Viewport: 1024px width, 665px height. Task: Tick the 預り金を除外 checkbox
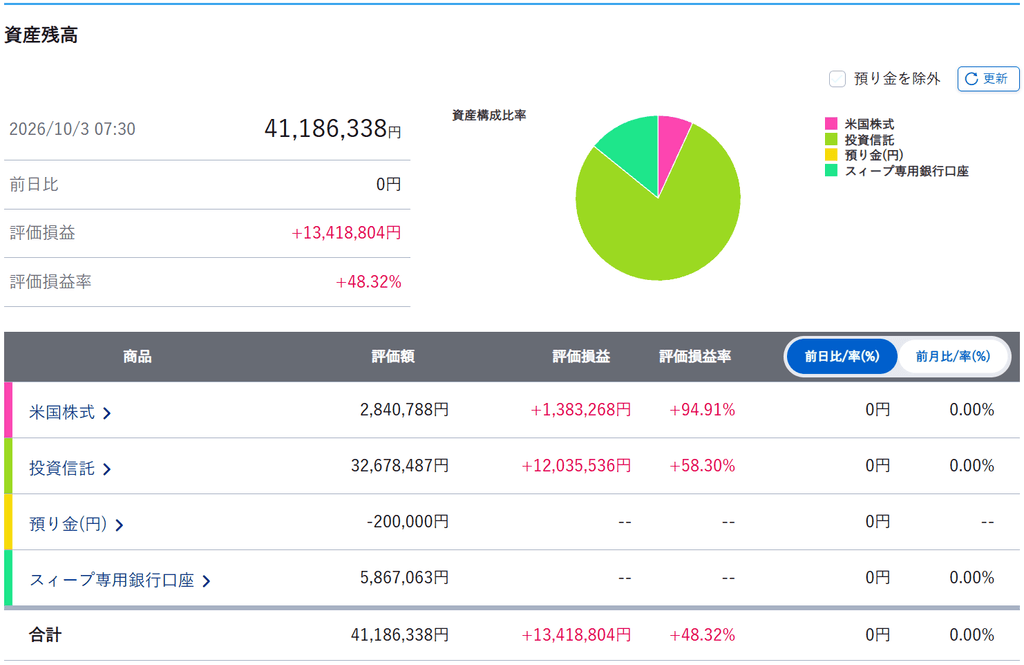(x=837, y=79)
